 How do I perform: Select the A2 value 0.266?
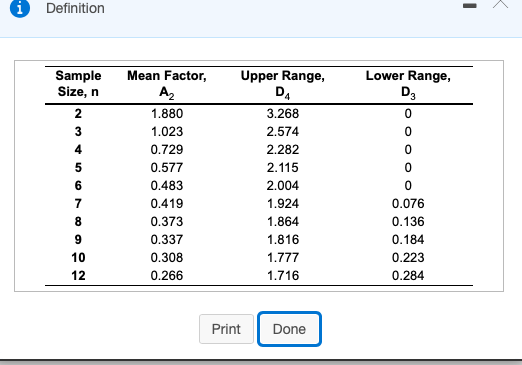click(167, 276)
